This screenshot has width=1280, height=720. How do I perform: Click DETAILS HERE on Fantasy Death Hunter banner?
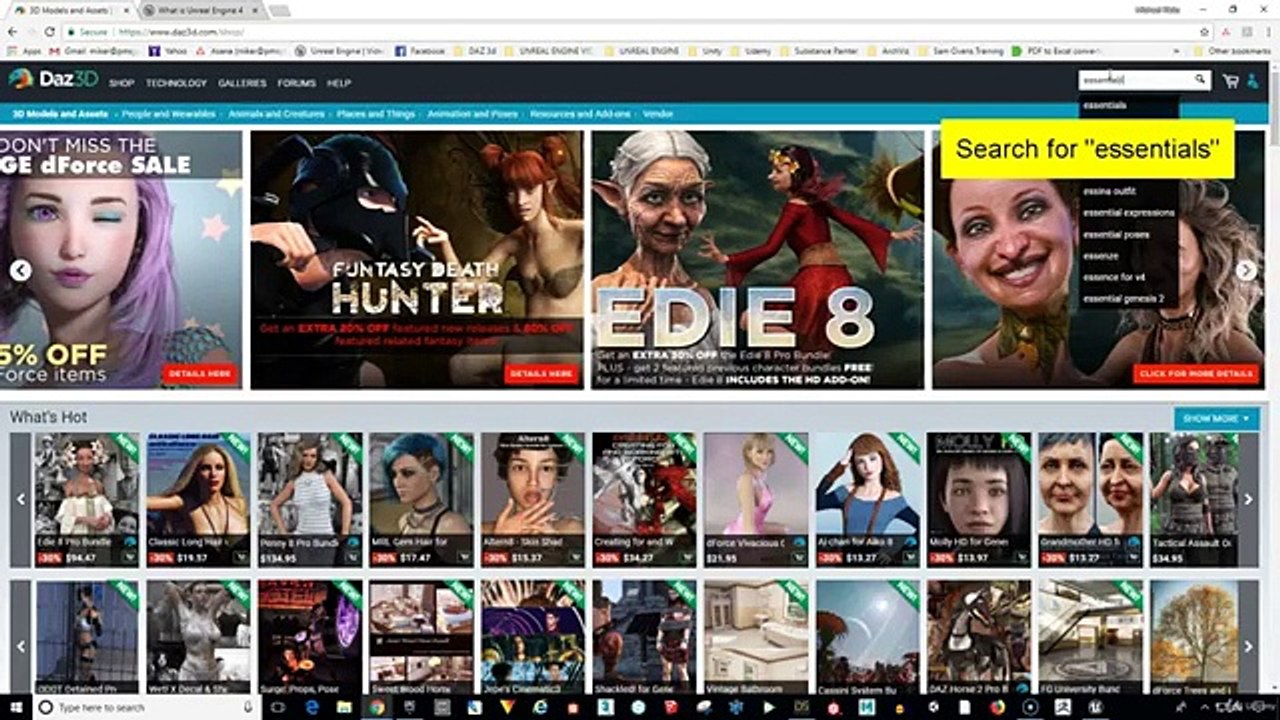(x=542, y=374)
